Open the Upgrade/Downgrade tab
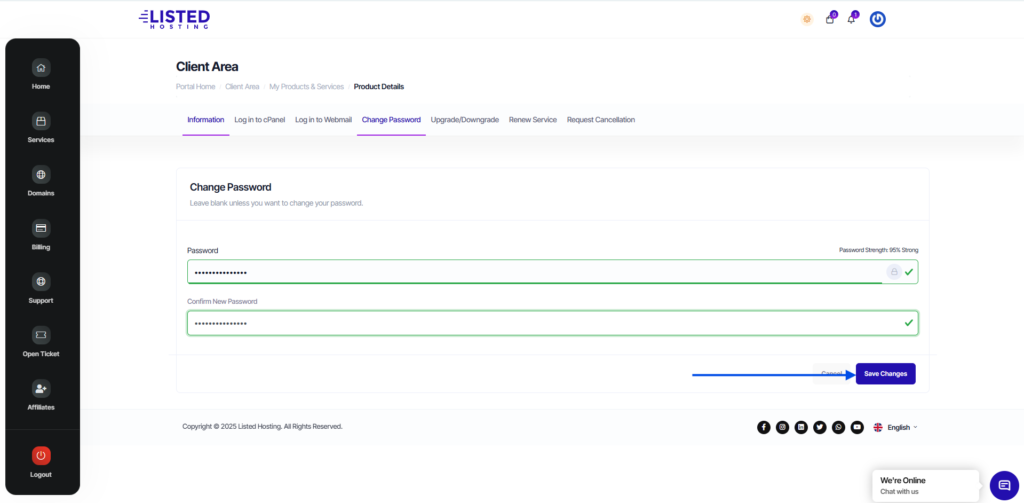 point(464,120)
